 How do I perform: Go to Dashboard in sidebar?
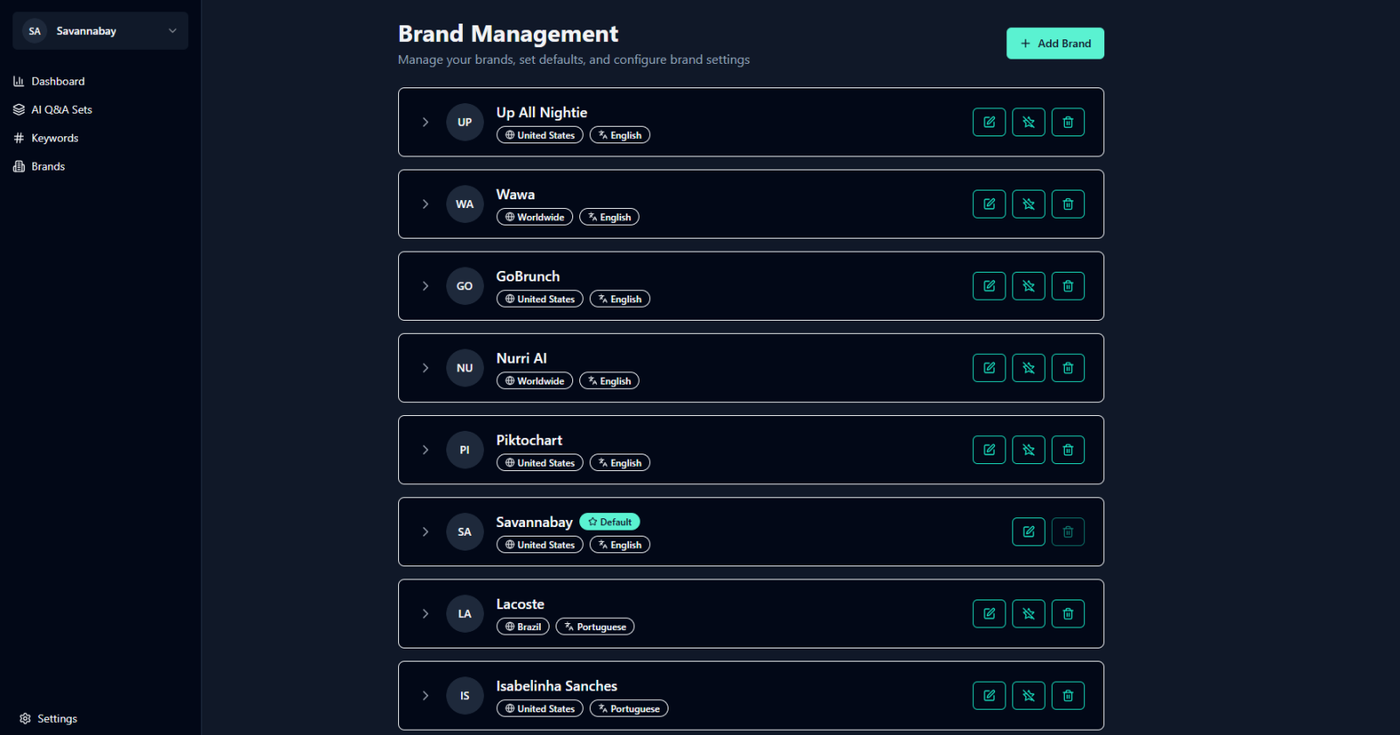(57, 81)
